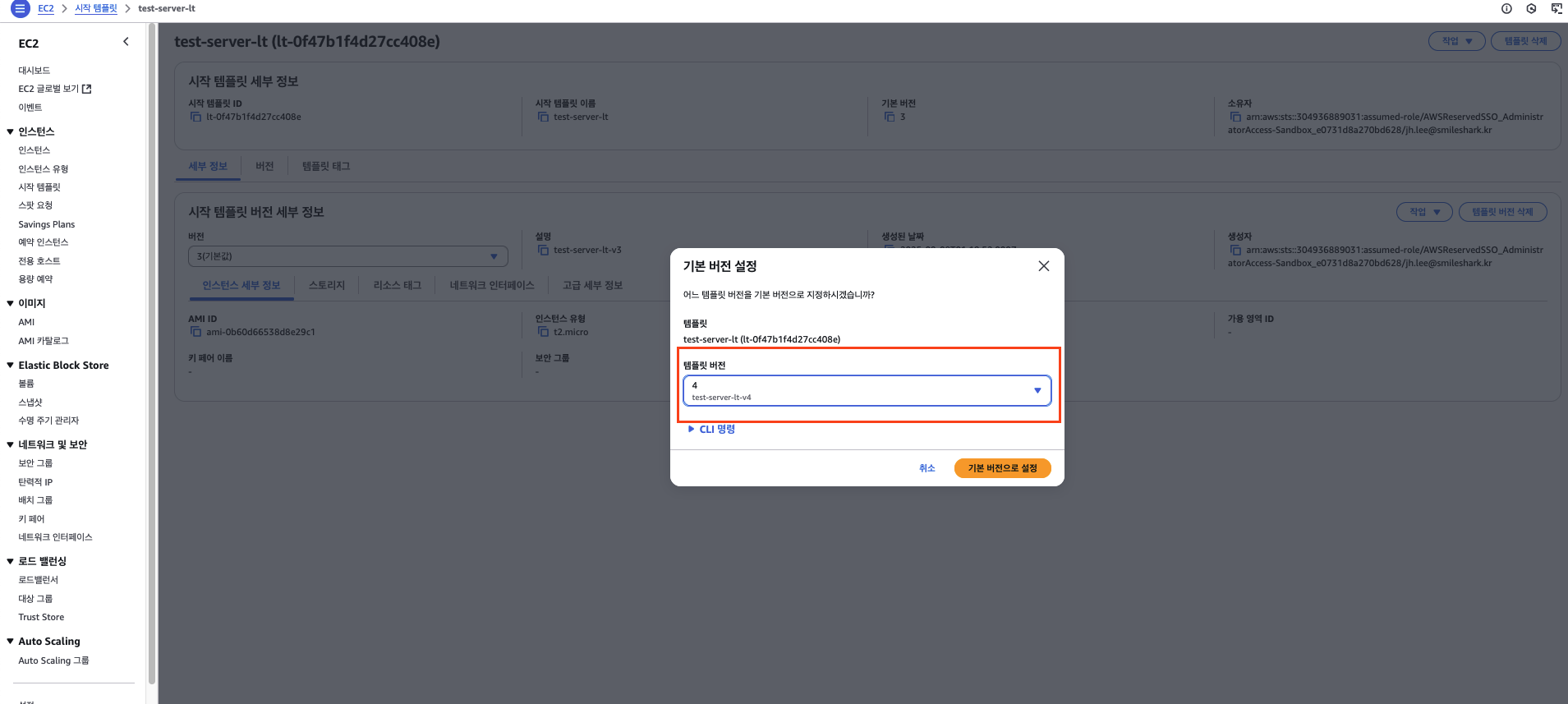Collapse the Elastic Block Store section
This screenshot has height=704, width=1568.
point(10,366)
